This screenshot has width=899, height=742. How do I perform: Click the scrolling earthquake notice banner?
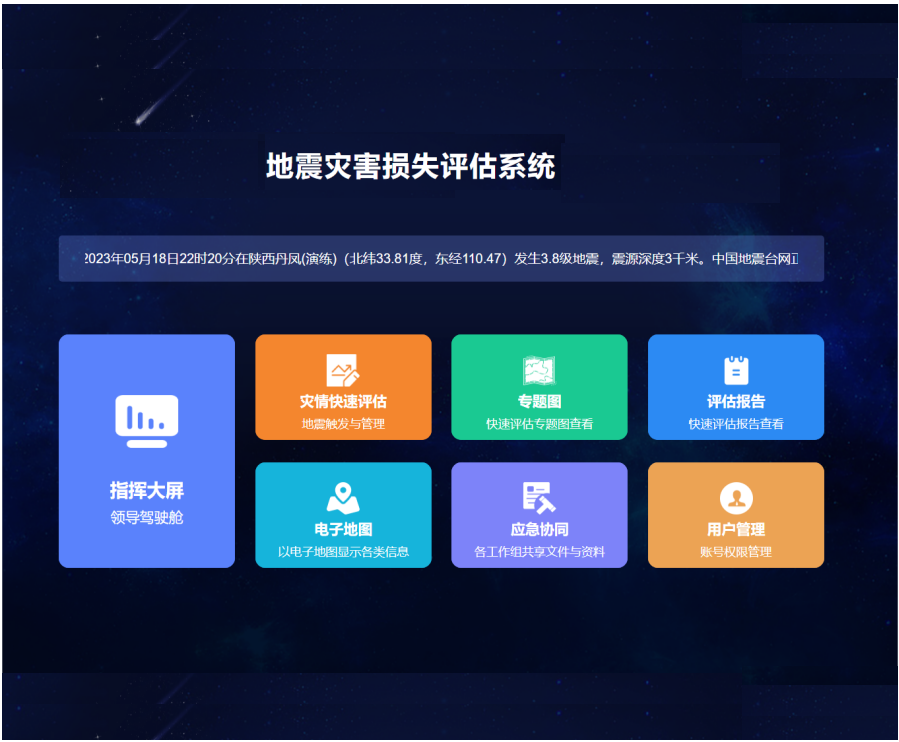[441, 258]
